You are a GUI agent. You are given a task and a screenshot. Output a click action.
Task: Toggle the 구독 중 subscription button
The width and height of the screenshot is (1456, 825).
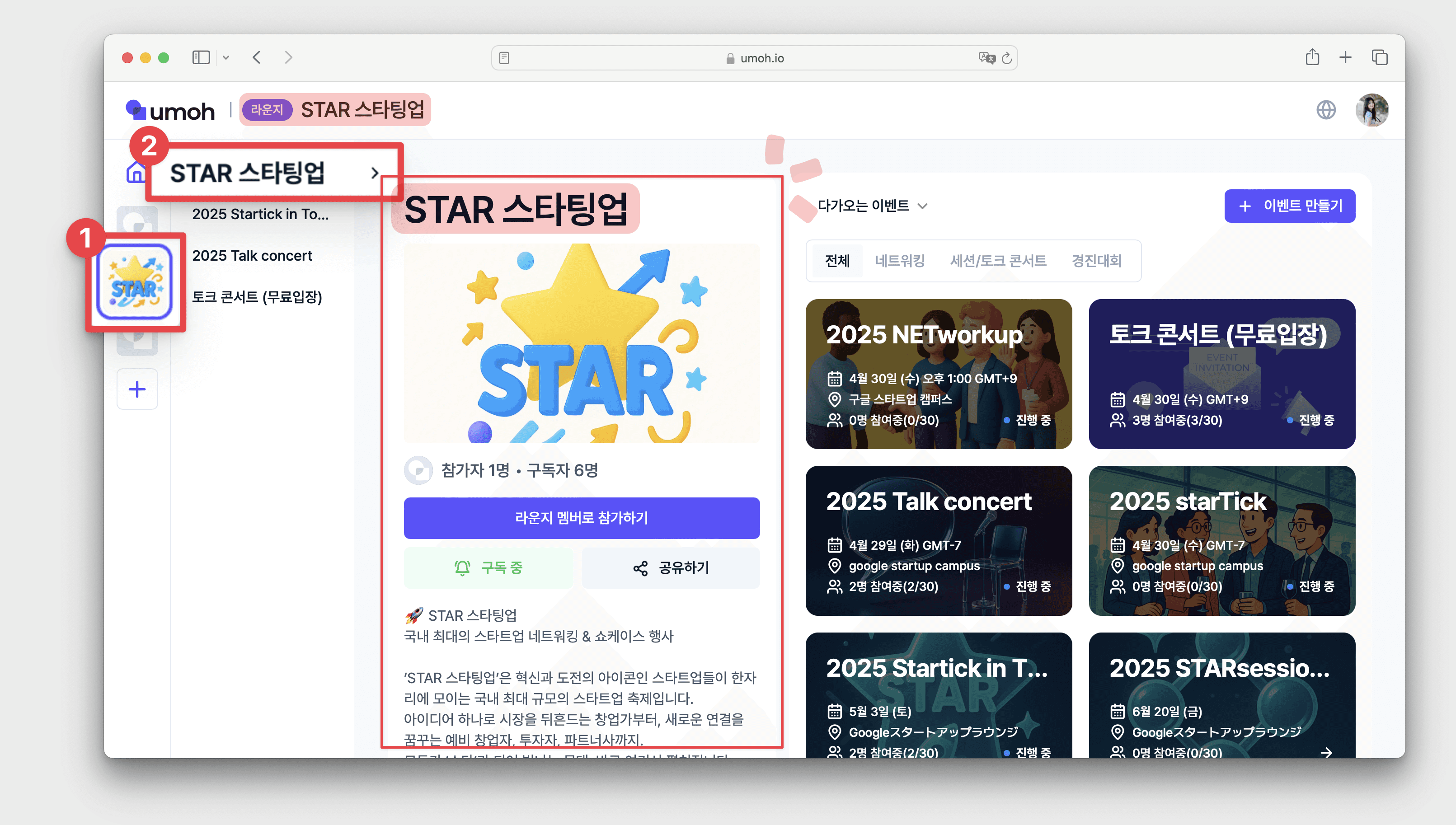(x=488, y=568)
